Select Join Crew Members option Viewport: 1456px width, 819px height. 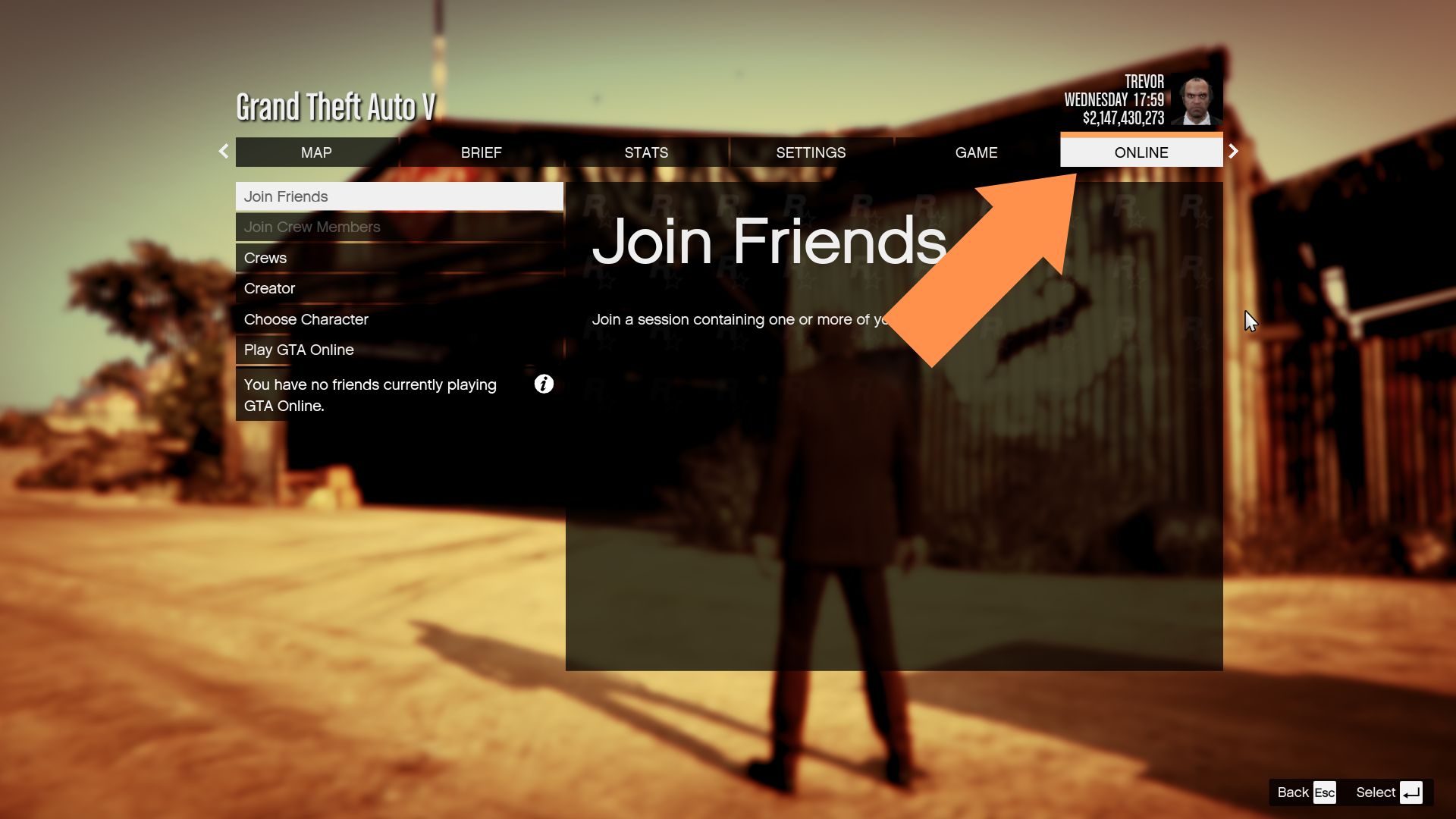tap(312, 226)
